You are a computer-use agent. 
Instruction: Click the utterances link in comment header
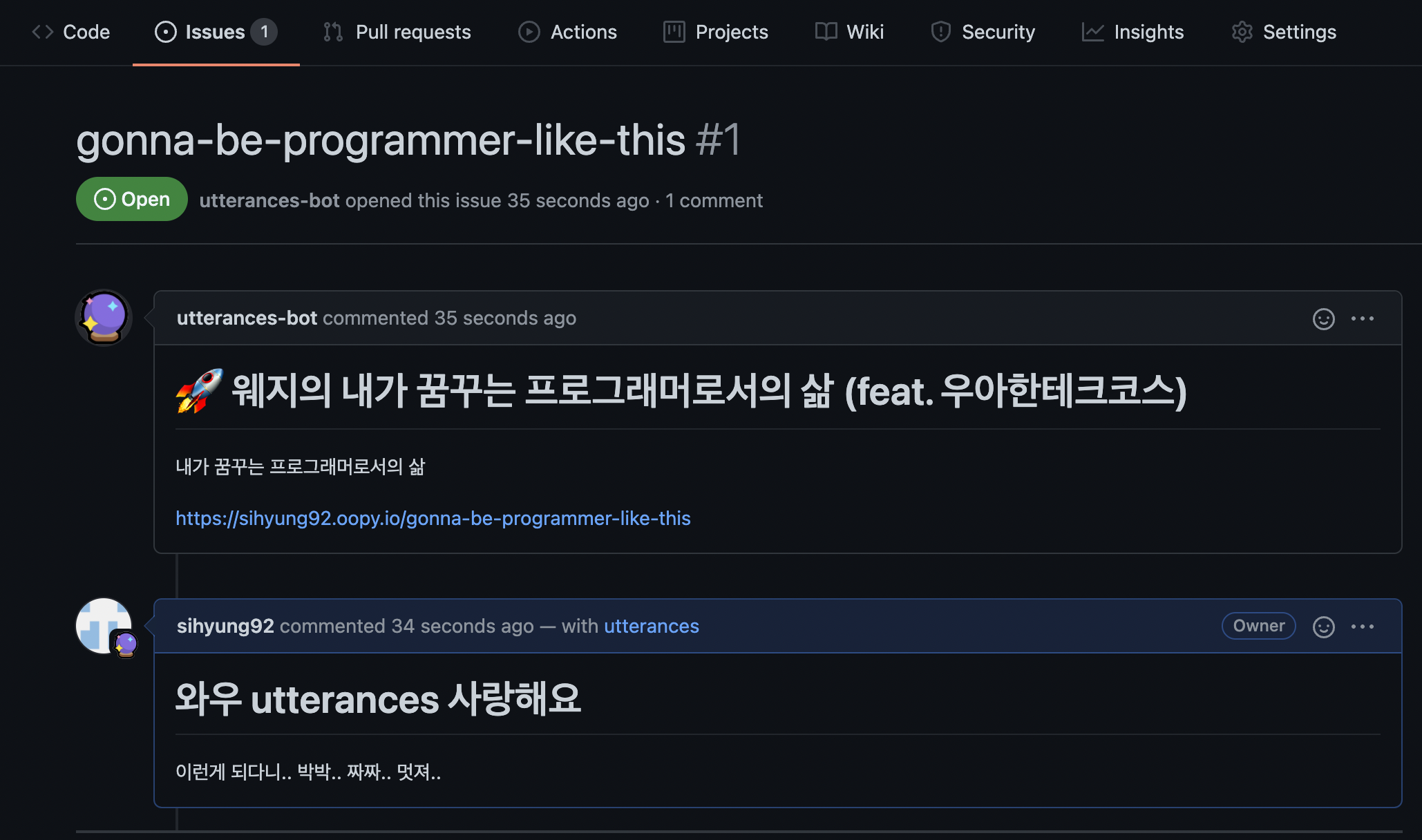pyautogui.click(x=650, y=627)
